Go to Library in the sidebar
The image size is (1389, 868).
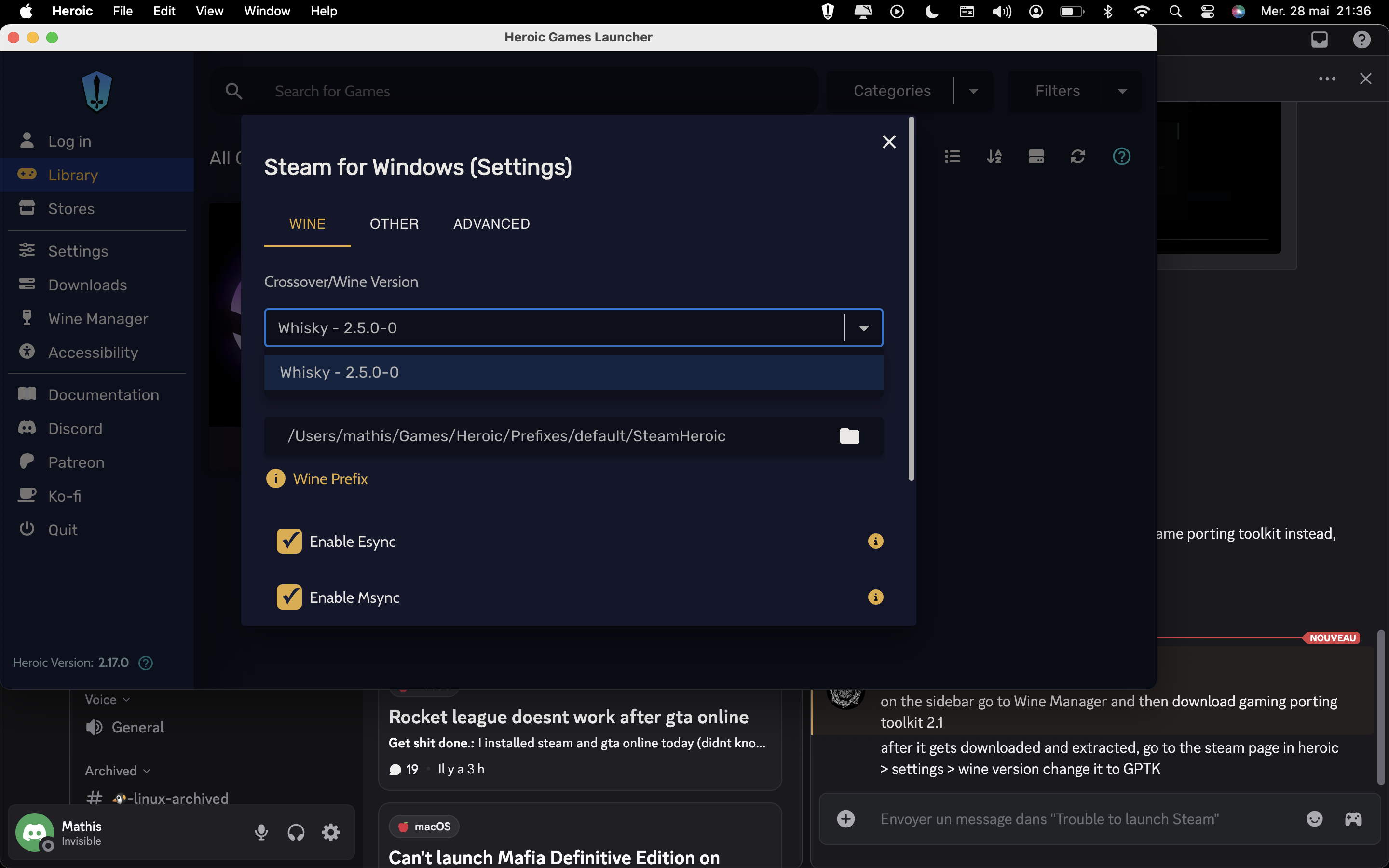[97, 175]
